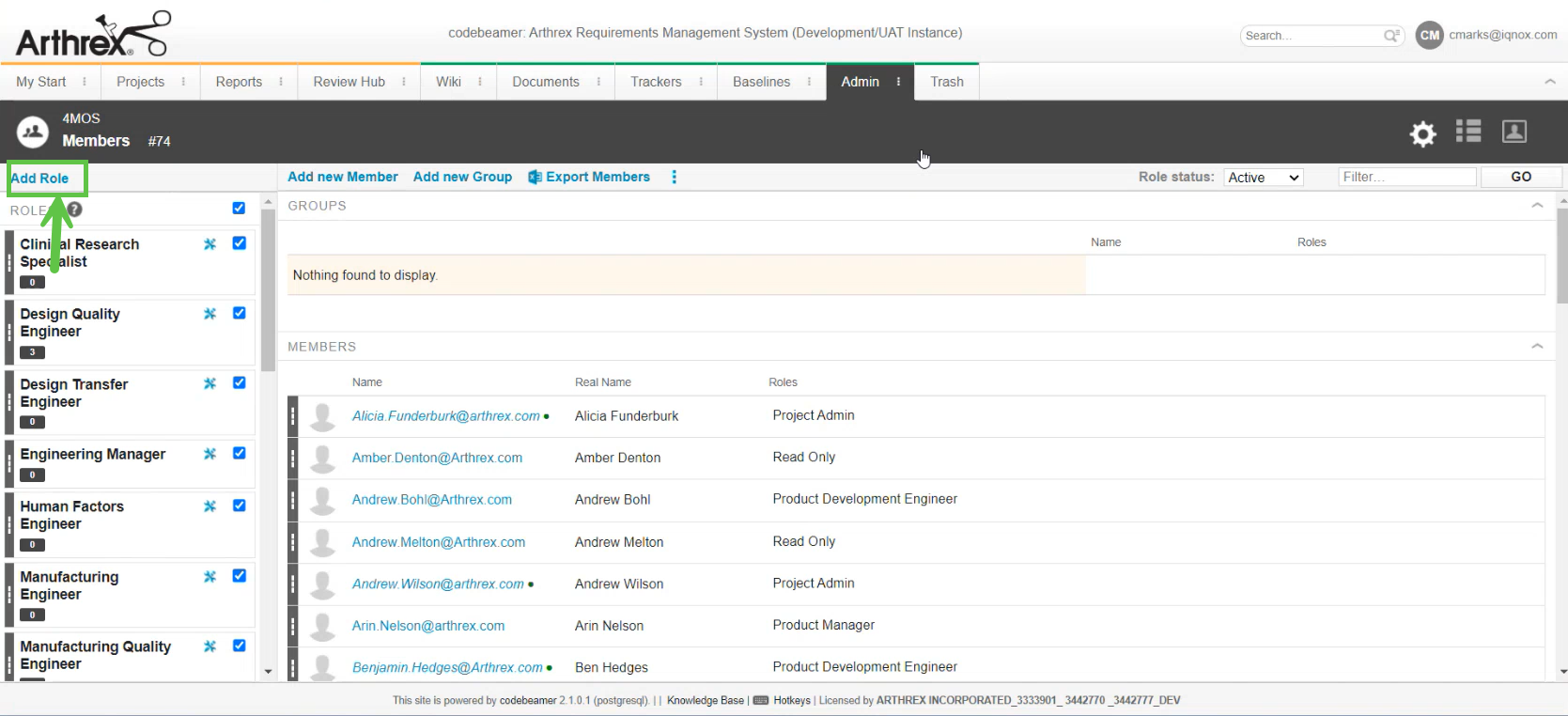Switch to list view icon in header

pyautogui.click(x=1467, y=132)
